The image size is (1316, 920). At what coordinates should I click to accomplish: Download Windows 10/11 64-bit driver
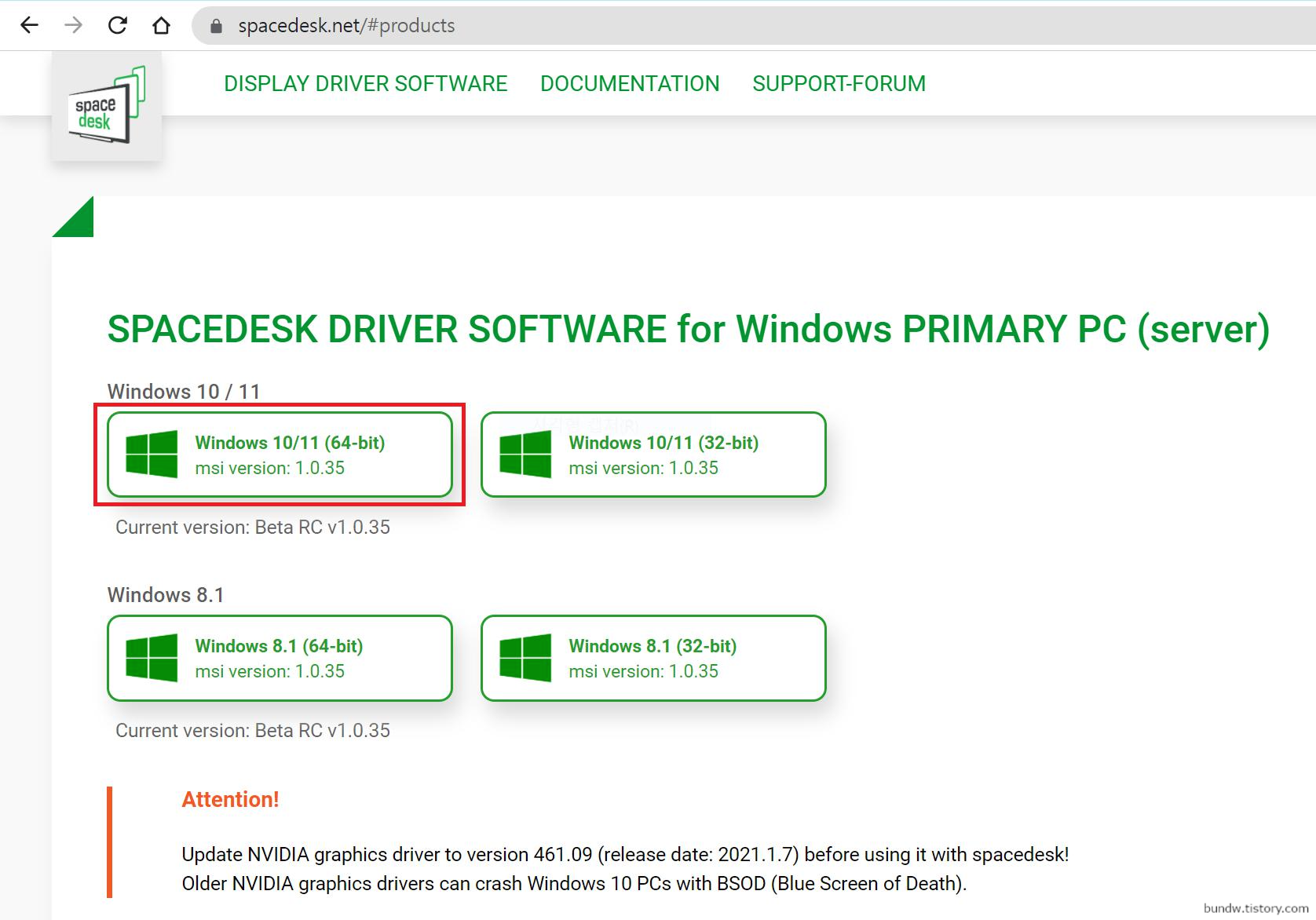[x=280, y=455]
